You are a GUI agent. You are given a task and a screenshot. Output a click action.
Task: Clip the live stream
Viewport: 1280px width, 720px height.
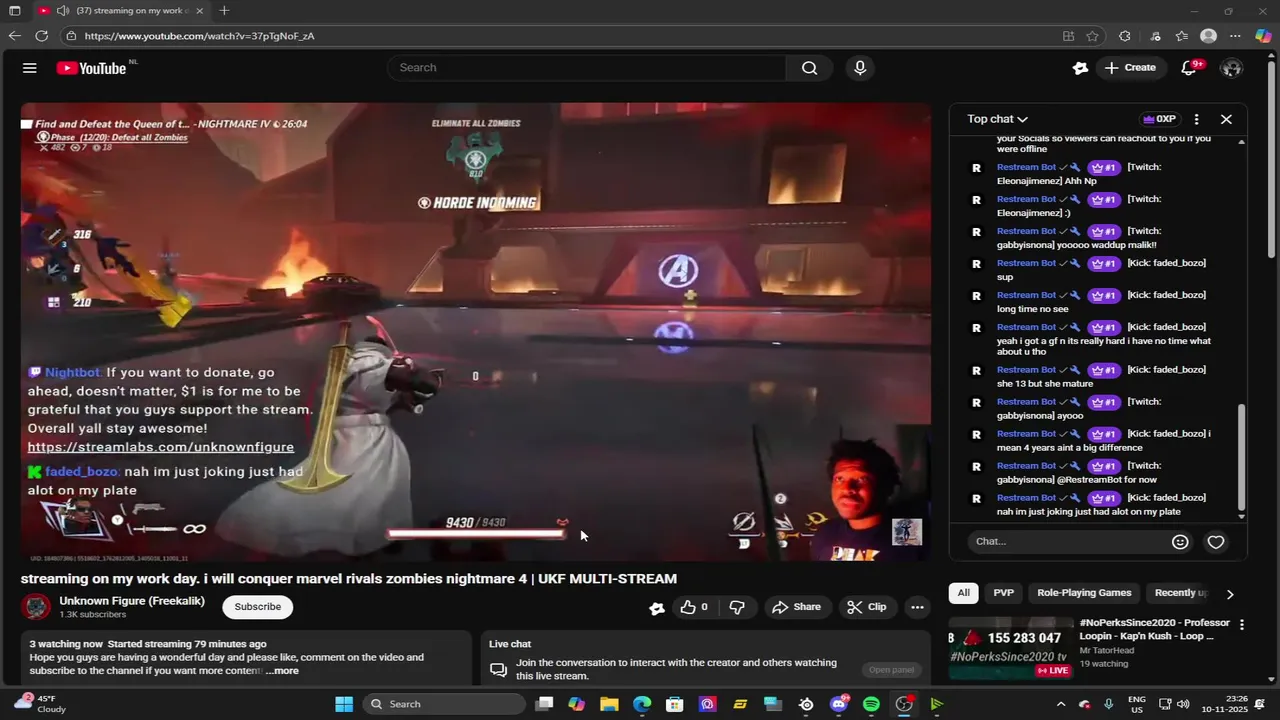pos(866,607)
